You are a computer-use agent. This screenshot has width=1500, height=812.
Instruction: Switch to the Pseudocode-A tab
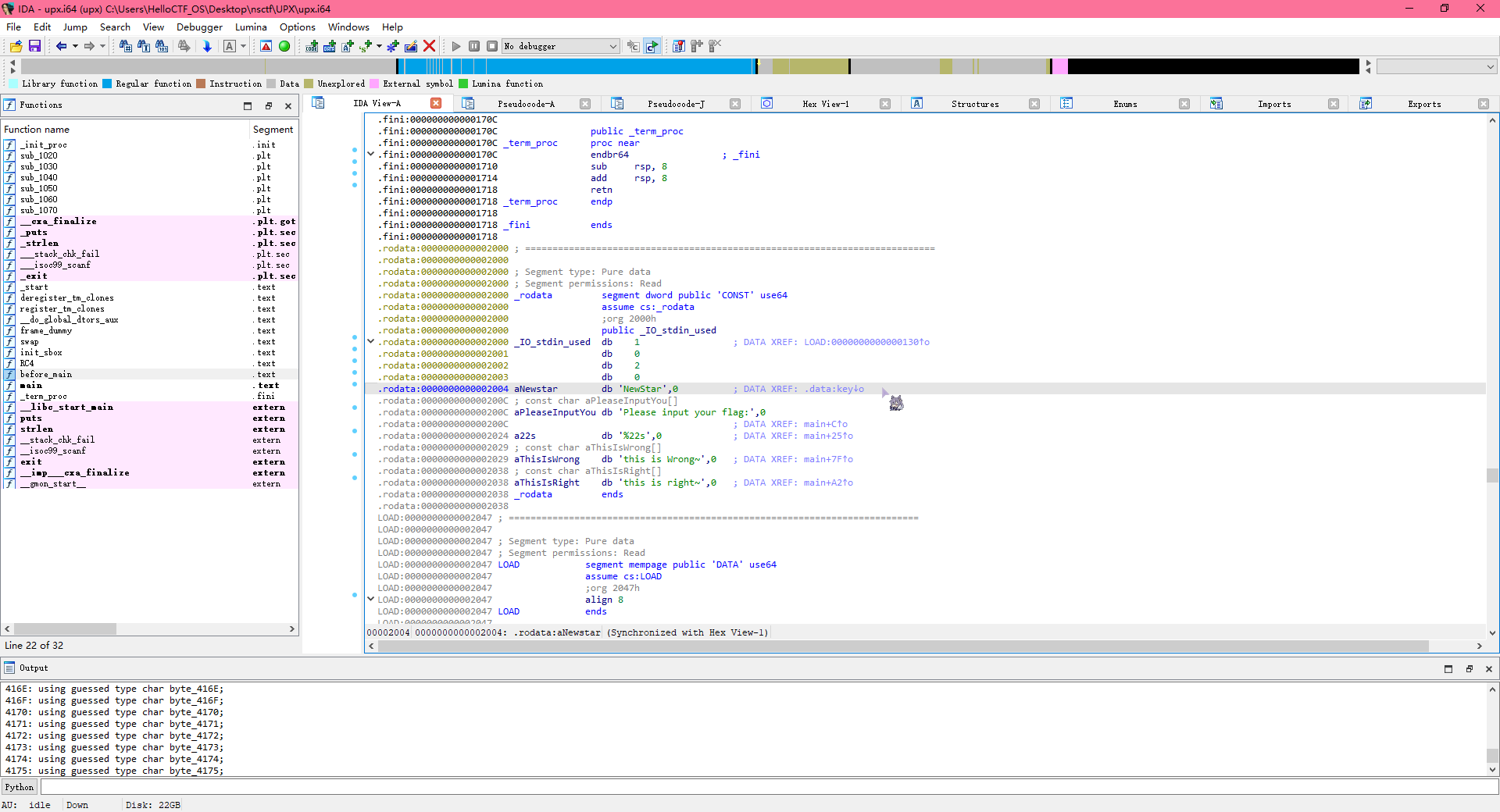tap(526, 104)
